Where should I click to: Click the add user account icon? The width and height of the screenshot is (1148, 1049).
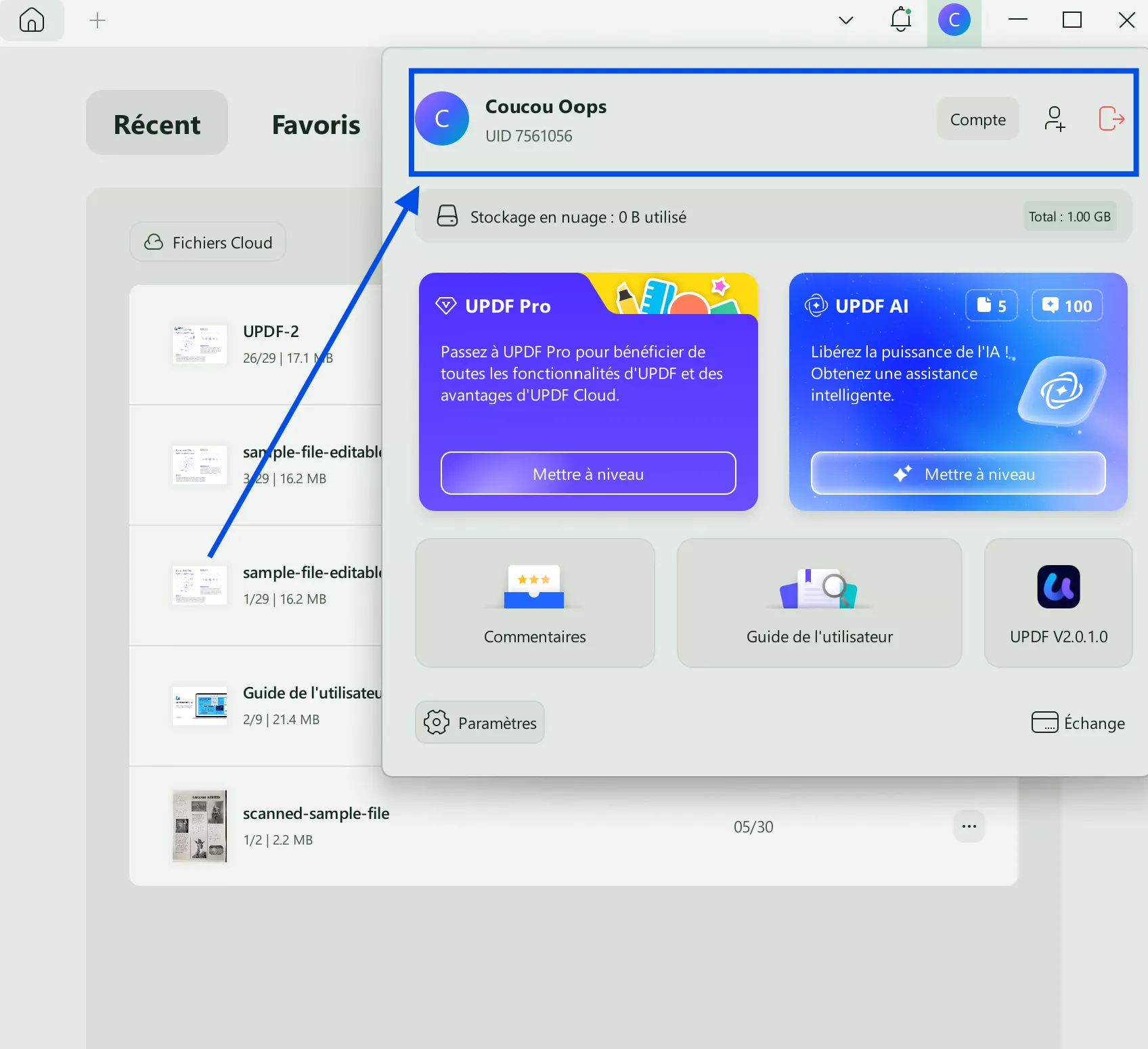(1055, 119)
